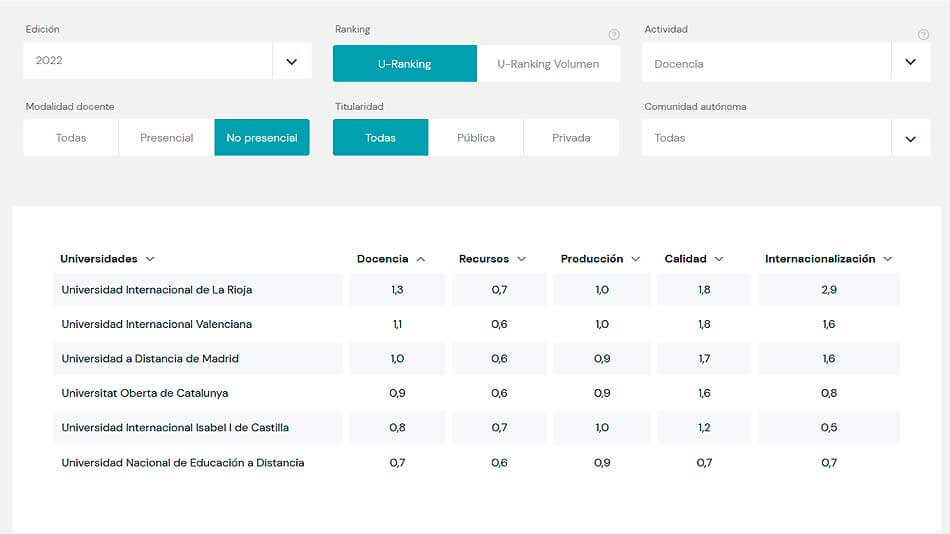Image resolution: width=950 pixels, height=534 pixels.
Task: Click Universidad Internacional Isabel I de Castilla
Action: (x=175, y=428)
